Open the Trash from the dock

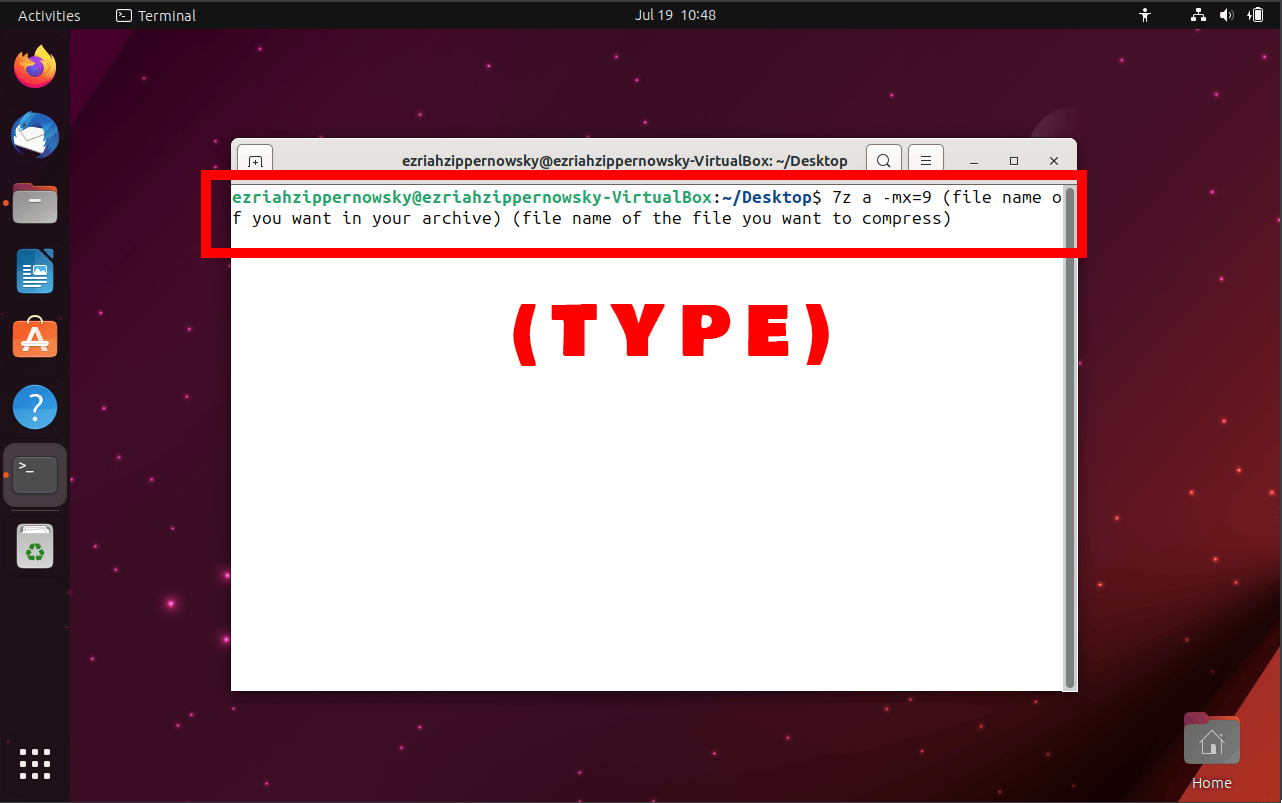(35, 546)
